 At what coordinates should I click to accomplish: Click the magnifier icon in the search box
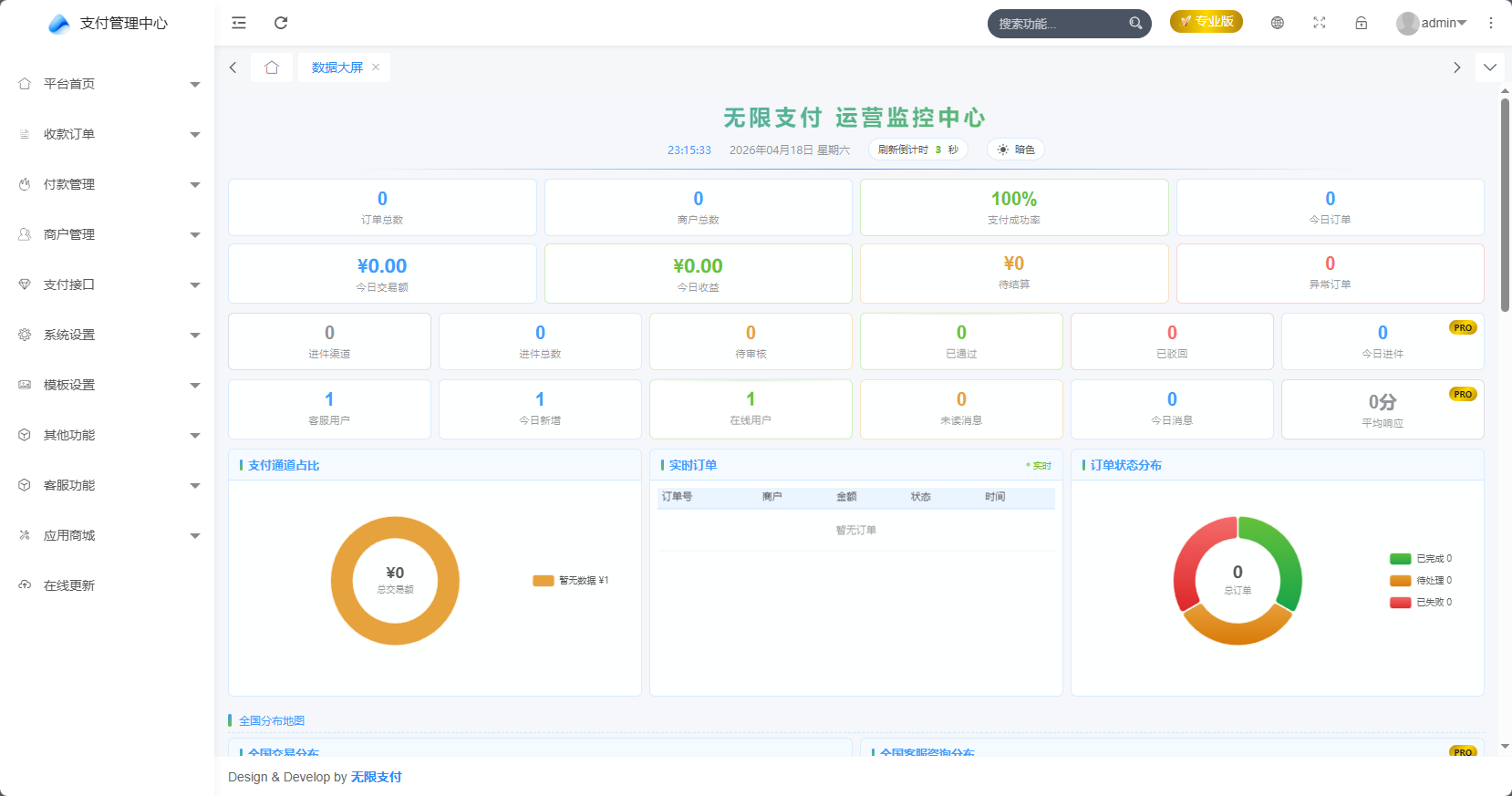click(x=1135, y=24)
